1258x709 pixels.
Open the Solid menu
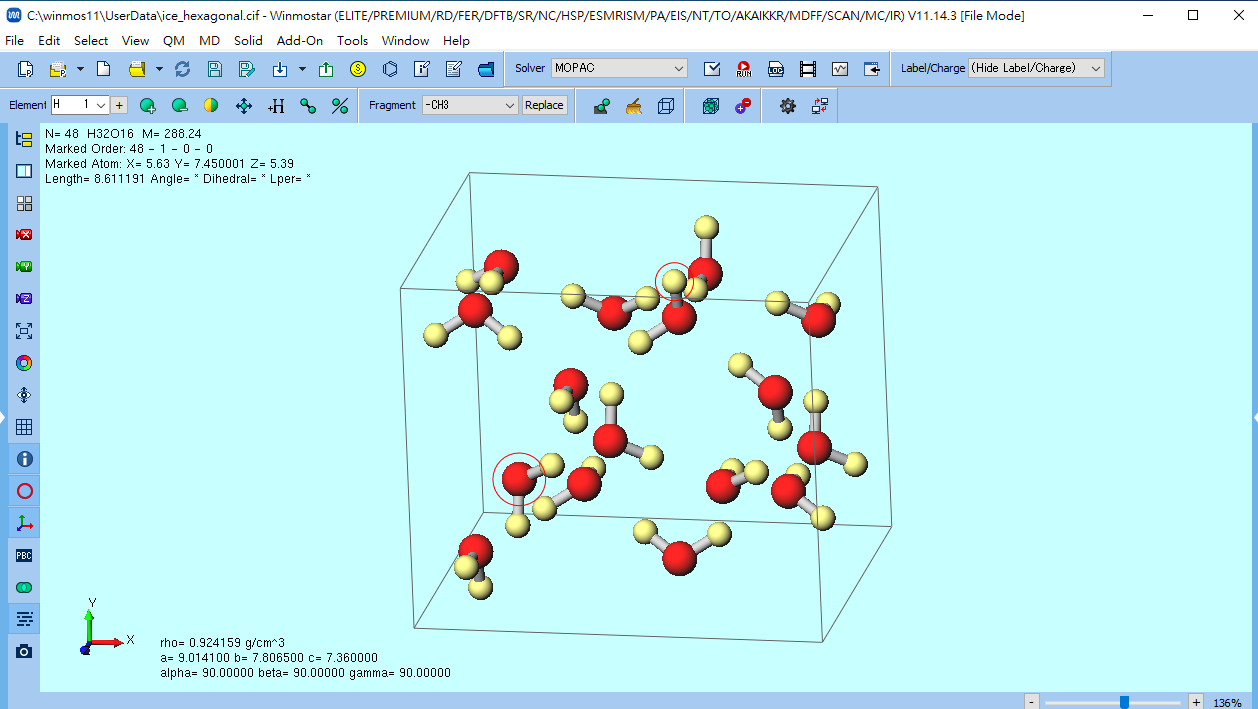[248, 41]
